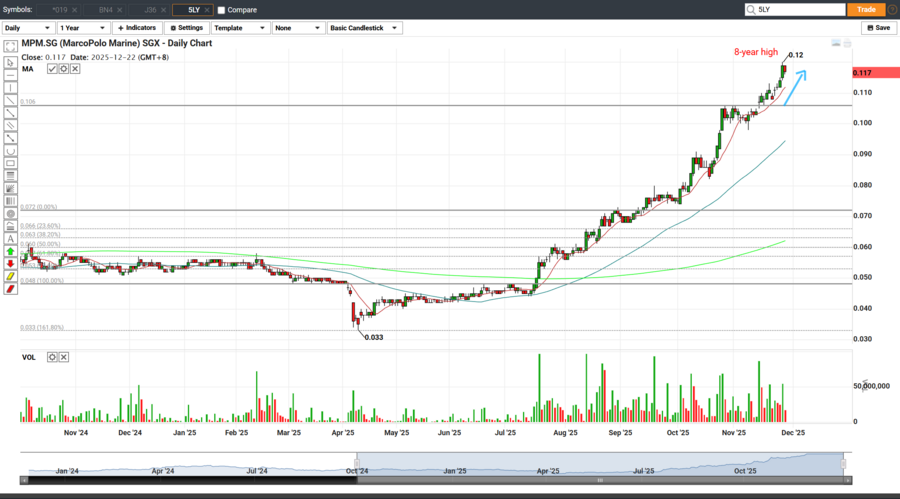Pick the green up arrow marker tool
Image resolution: width=900 pixels, height=499 pixels.
pos(10,251)
